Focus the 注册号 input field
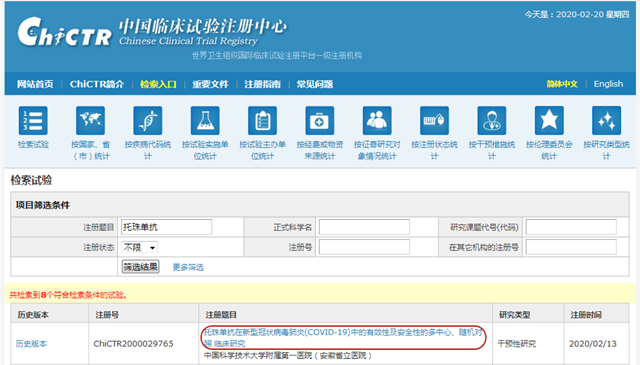 coord(364,247)
